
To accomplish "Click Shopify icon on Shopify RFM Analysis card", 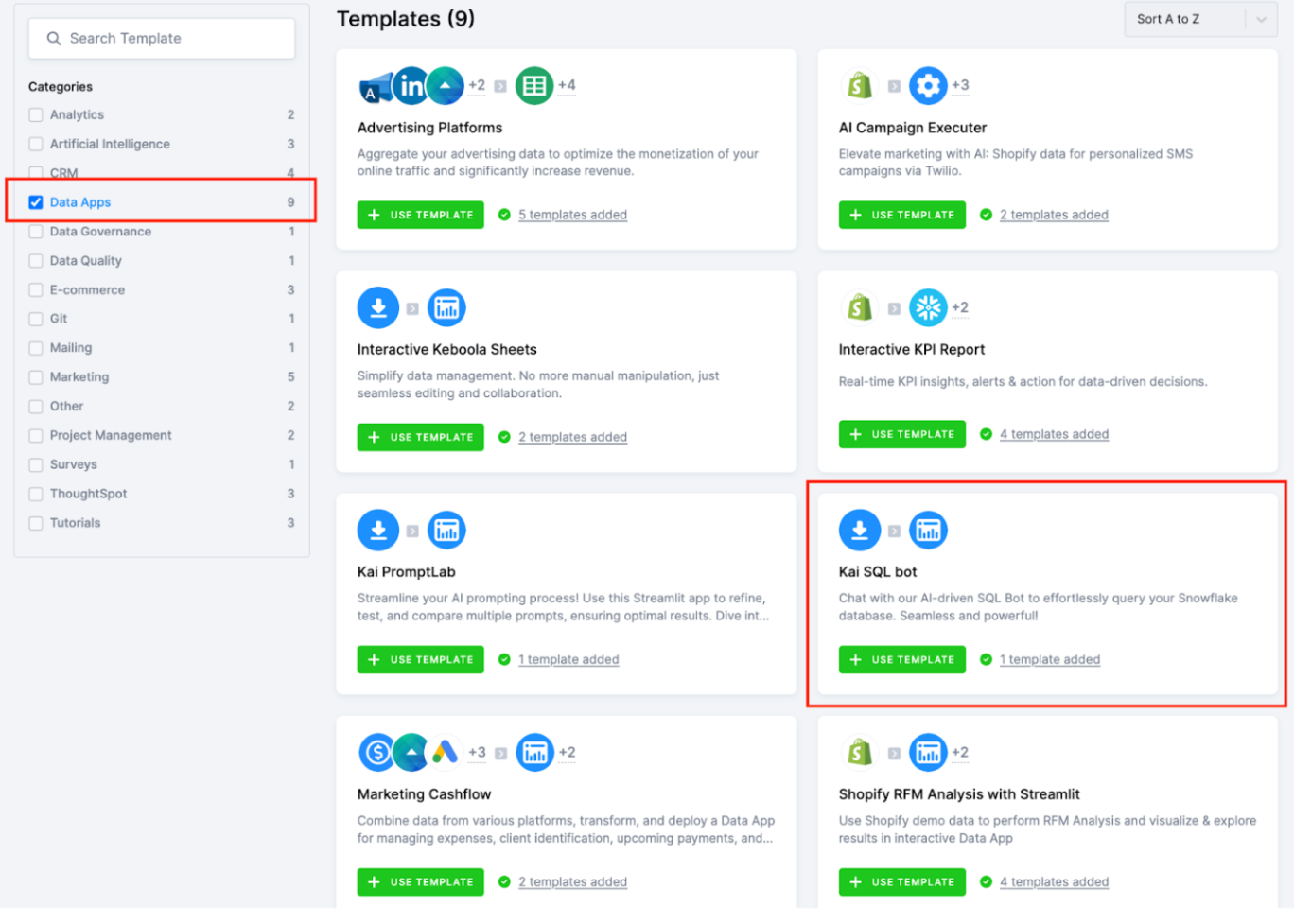I will click(860, 753).
